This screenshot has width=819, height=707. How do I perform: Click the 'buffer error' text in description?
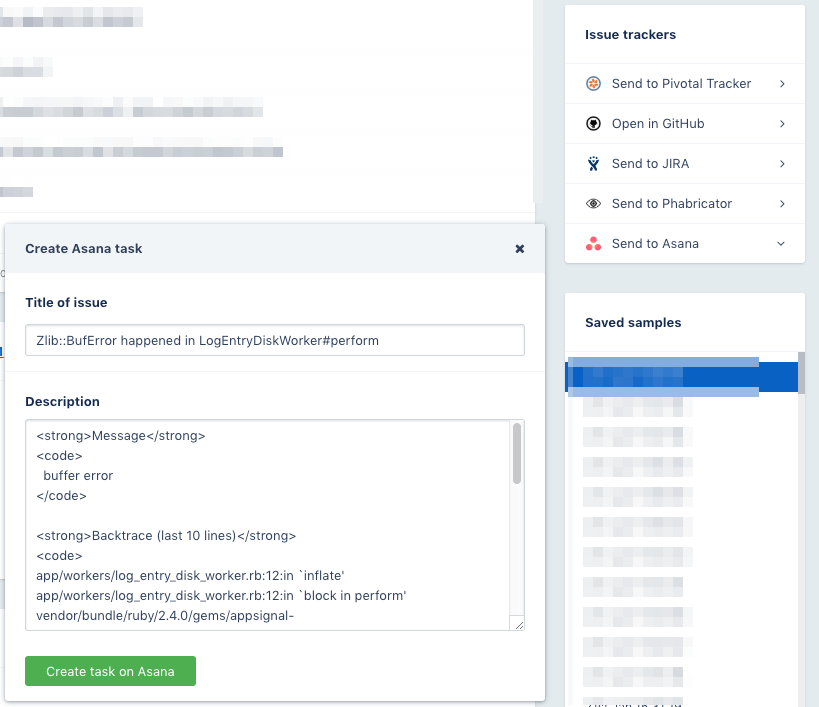pos(78,476)
